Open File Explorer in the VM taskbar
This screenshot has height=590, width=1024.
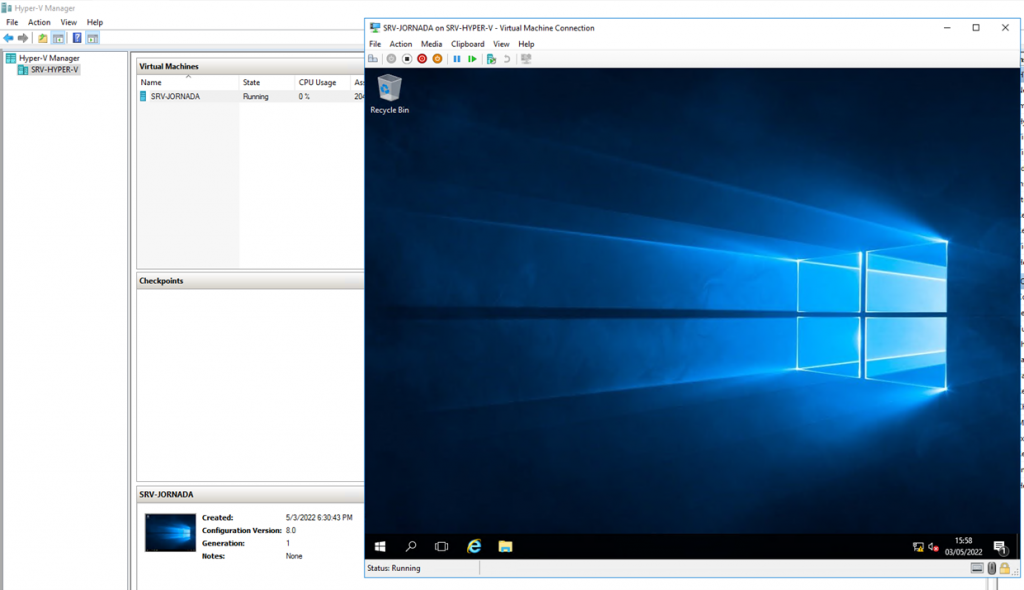[505, 546]
